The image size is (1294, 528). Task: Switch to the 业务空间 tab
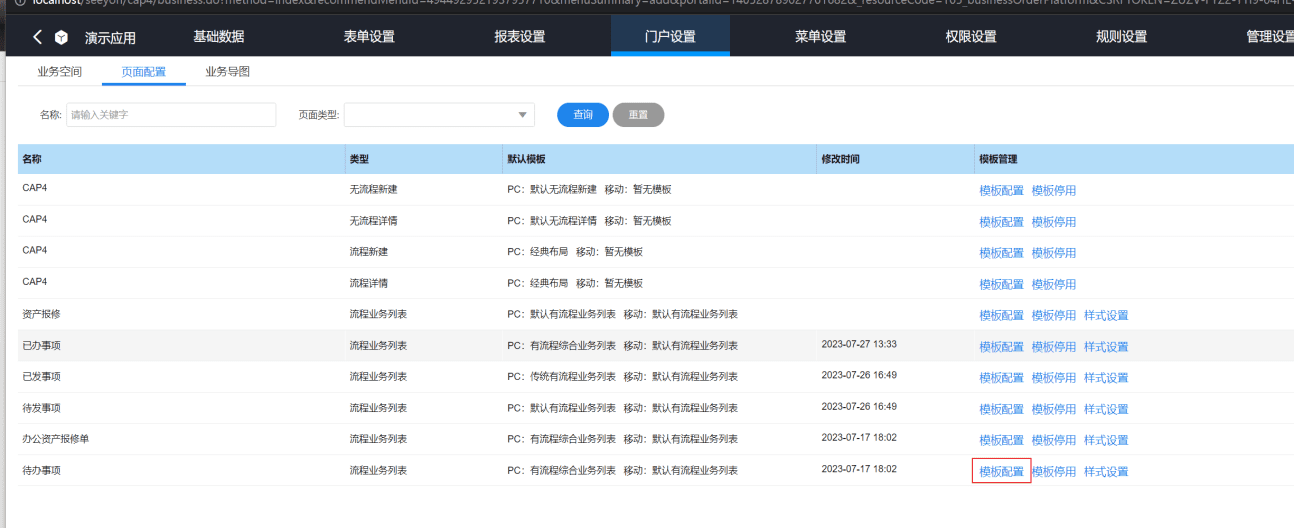(x=59, y=72)
